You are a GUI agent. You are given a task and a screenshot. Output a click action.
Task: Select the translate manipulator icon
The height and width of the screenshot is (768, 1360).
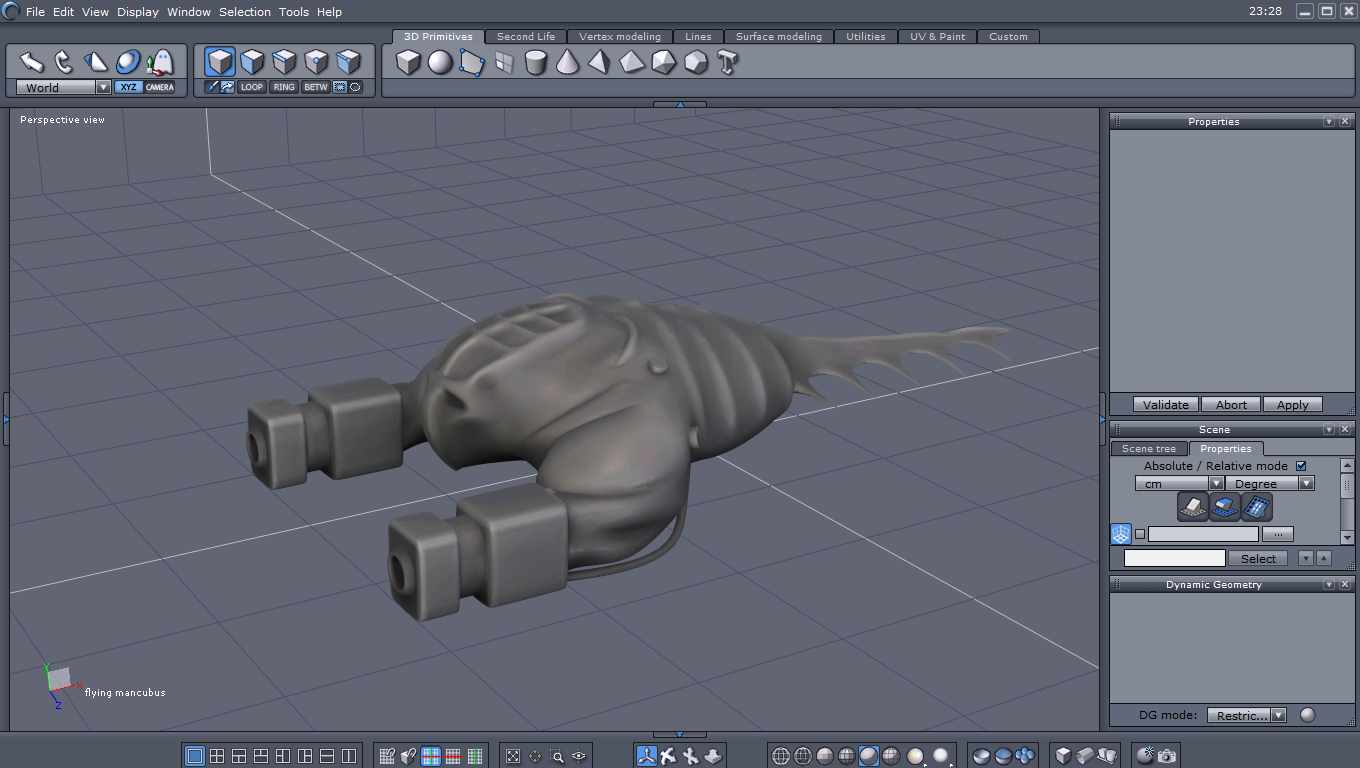click(646, 756)
